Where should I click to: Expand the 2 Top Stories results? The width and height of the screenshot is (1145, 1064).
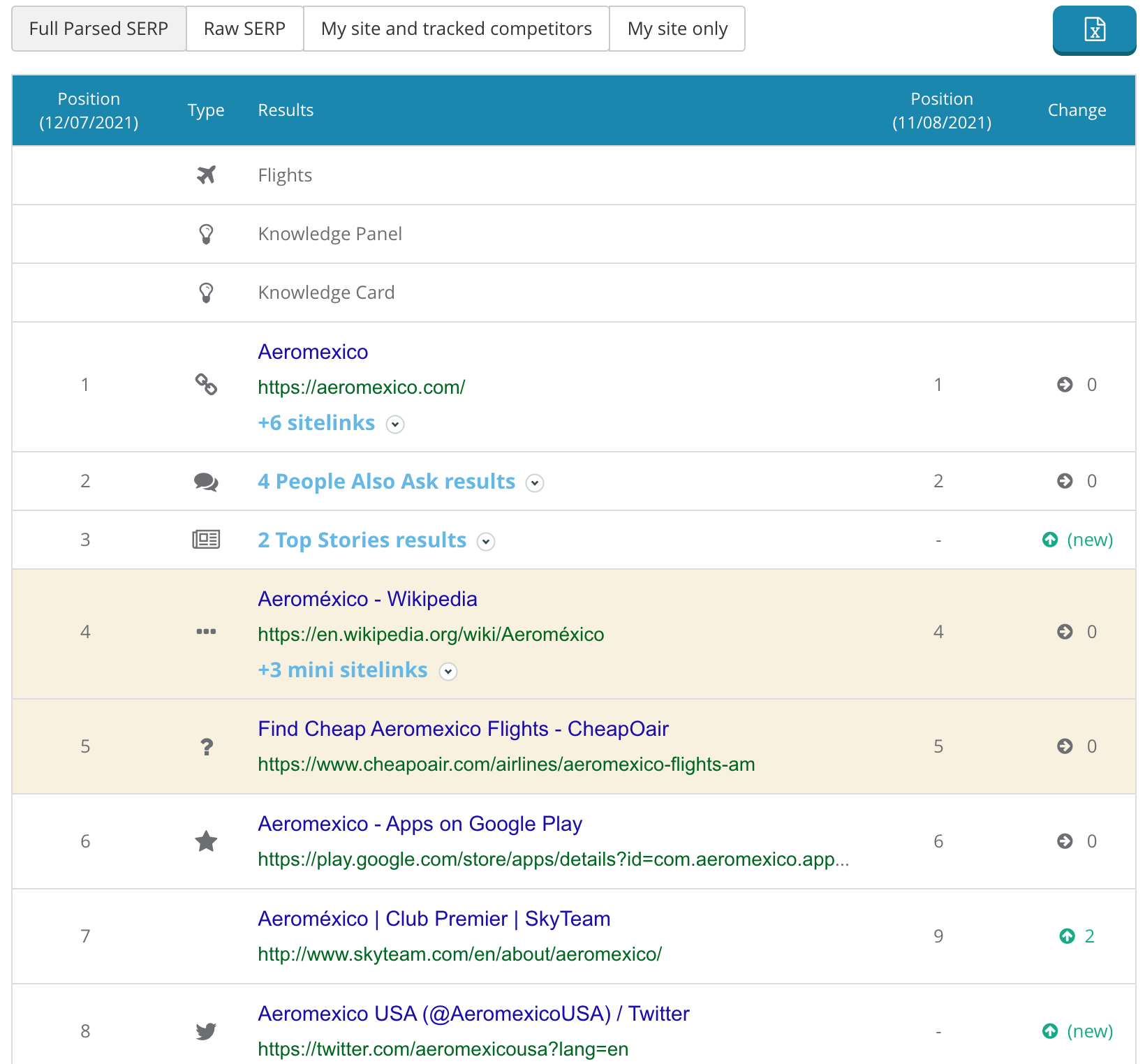tap(486, 542)
